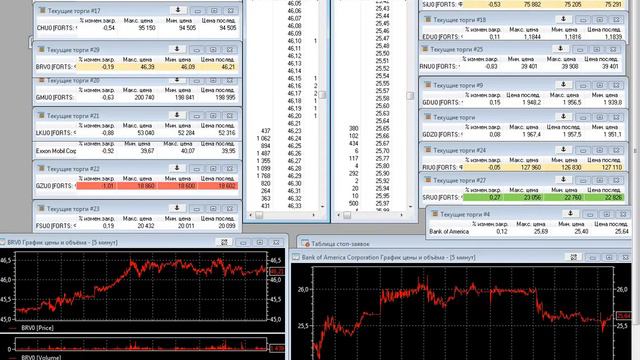The height and width of the screenshot is (360, 640).
Task: Select the Bank of America row in window #4
Action: (529, 231)
